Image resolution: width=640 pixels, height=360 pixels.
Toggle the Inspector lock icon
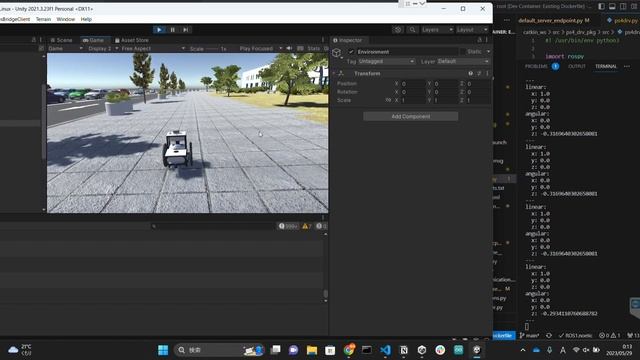(x=480, y=40)
